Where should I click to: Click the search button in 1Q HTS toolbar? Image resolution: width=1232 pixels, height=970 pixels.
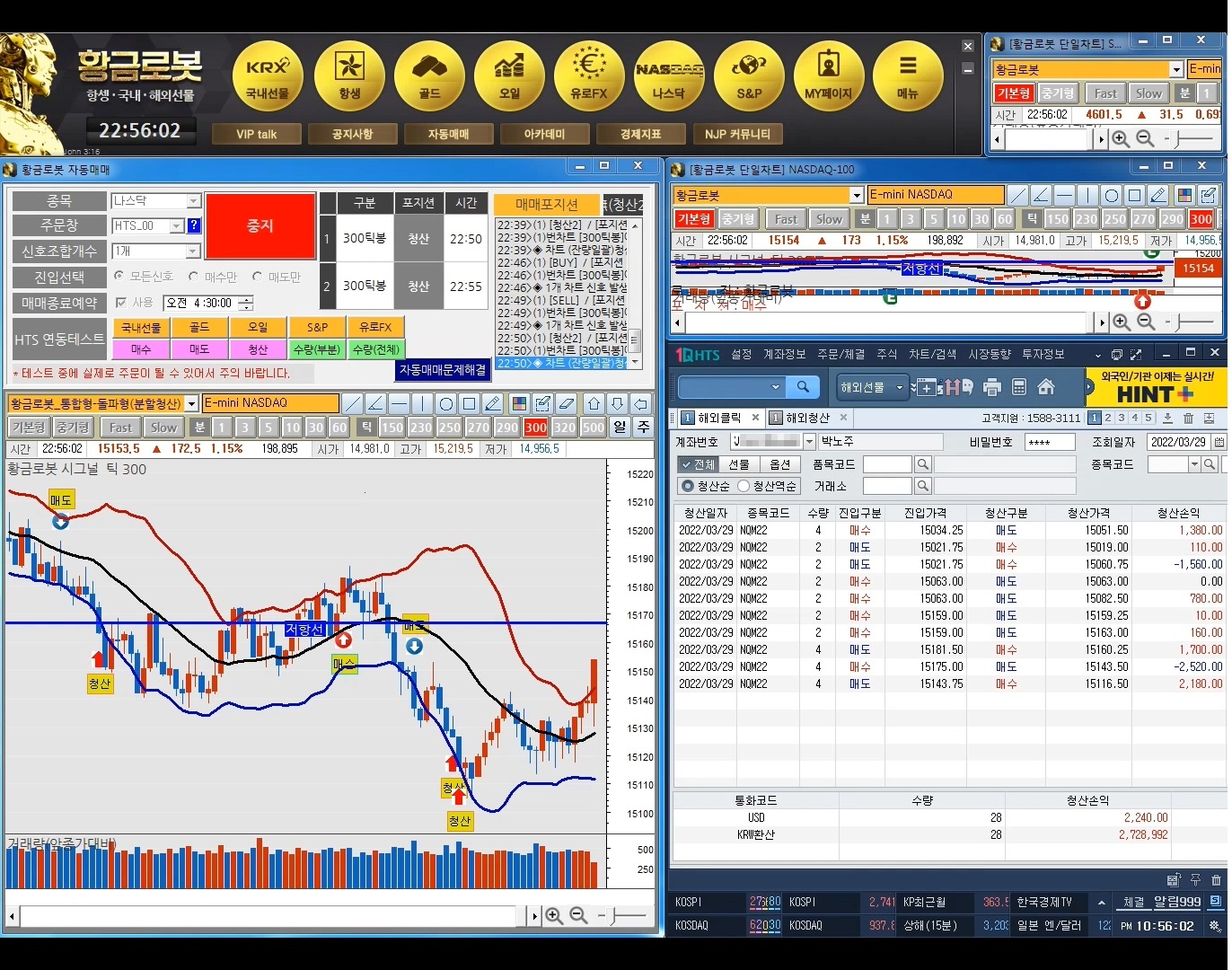(x=803, y=387)
